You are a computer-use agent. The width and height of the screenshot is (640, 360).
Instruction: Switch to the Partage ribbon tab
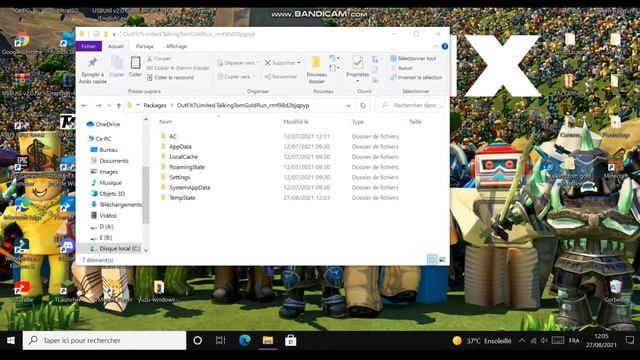coord(144,47)
